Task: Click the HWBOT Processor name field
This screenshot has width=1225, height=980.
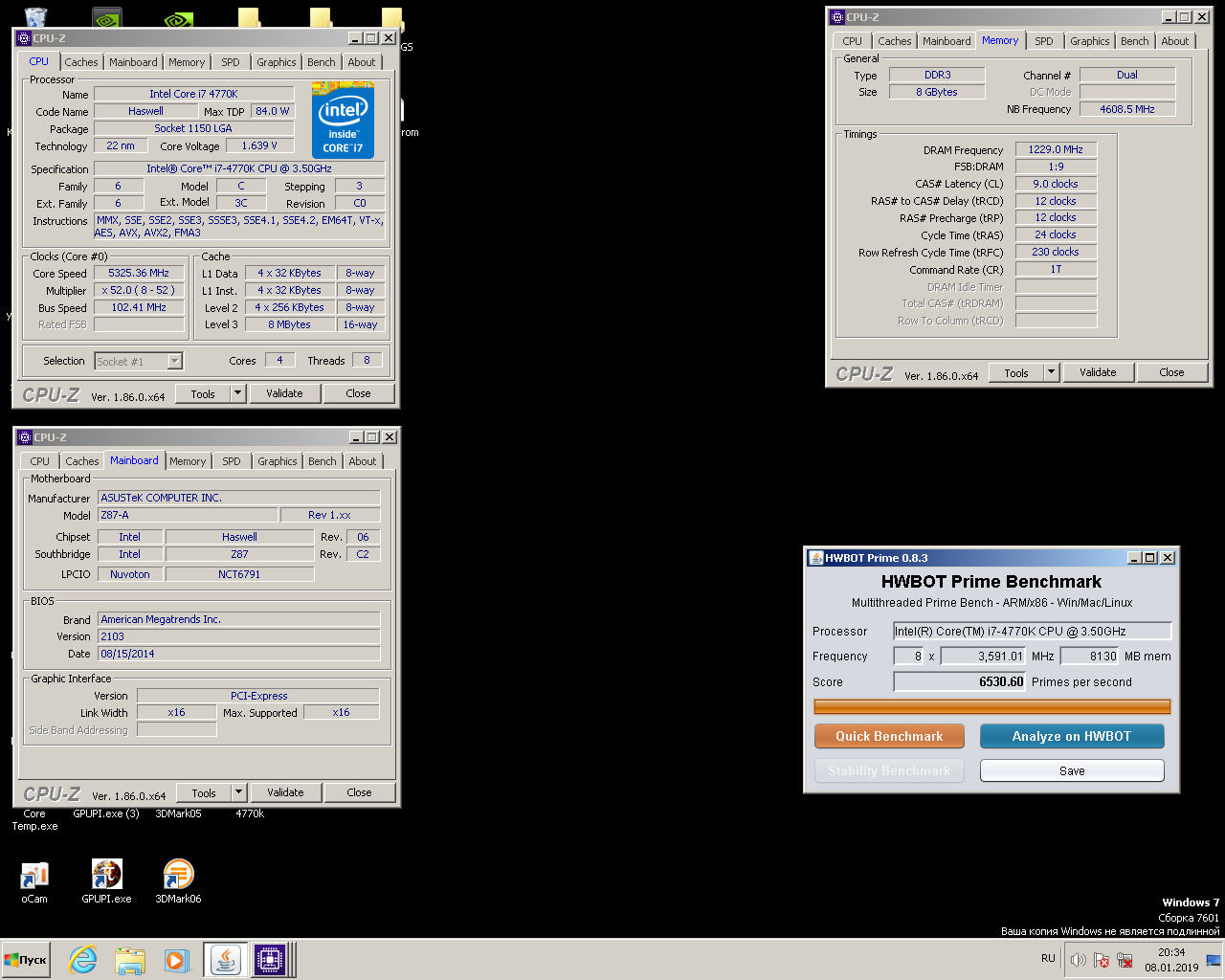Action: pyautogui.click(x=1033, y=631)
